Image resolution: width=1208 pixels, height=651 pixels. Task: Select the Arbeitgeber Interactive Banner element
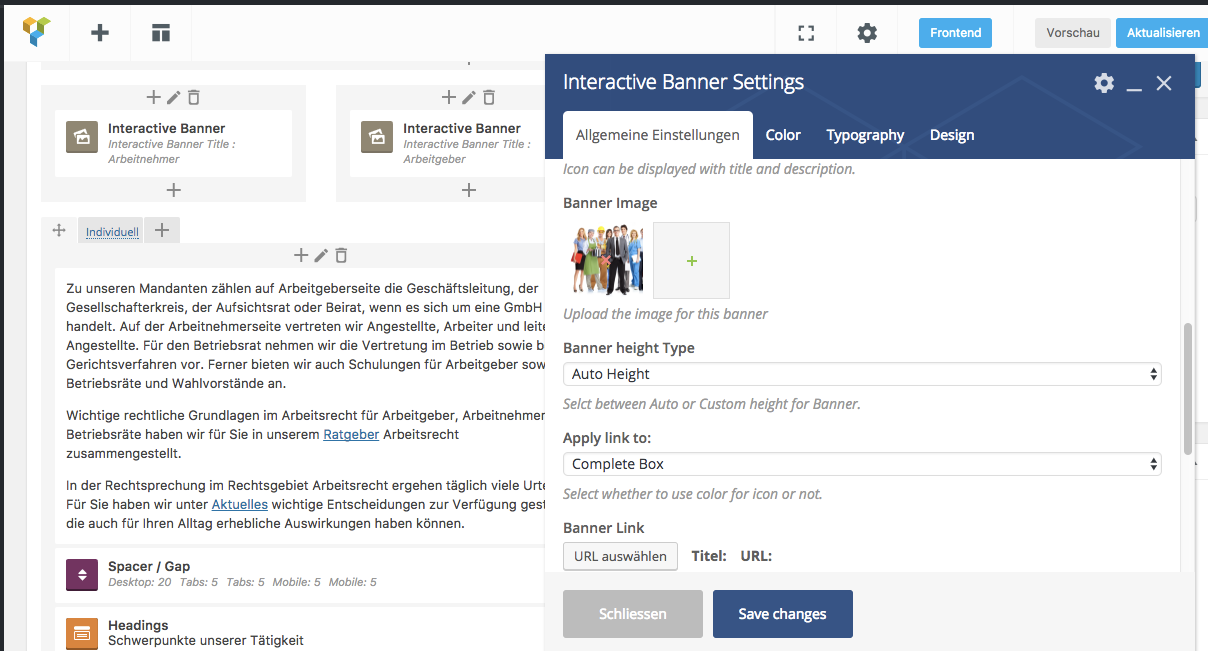450,143
